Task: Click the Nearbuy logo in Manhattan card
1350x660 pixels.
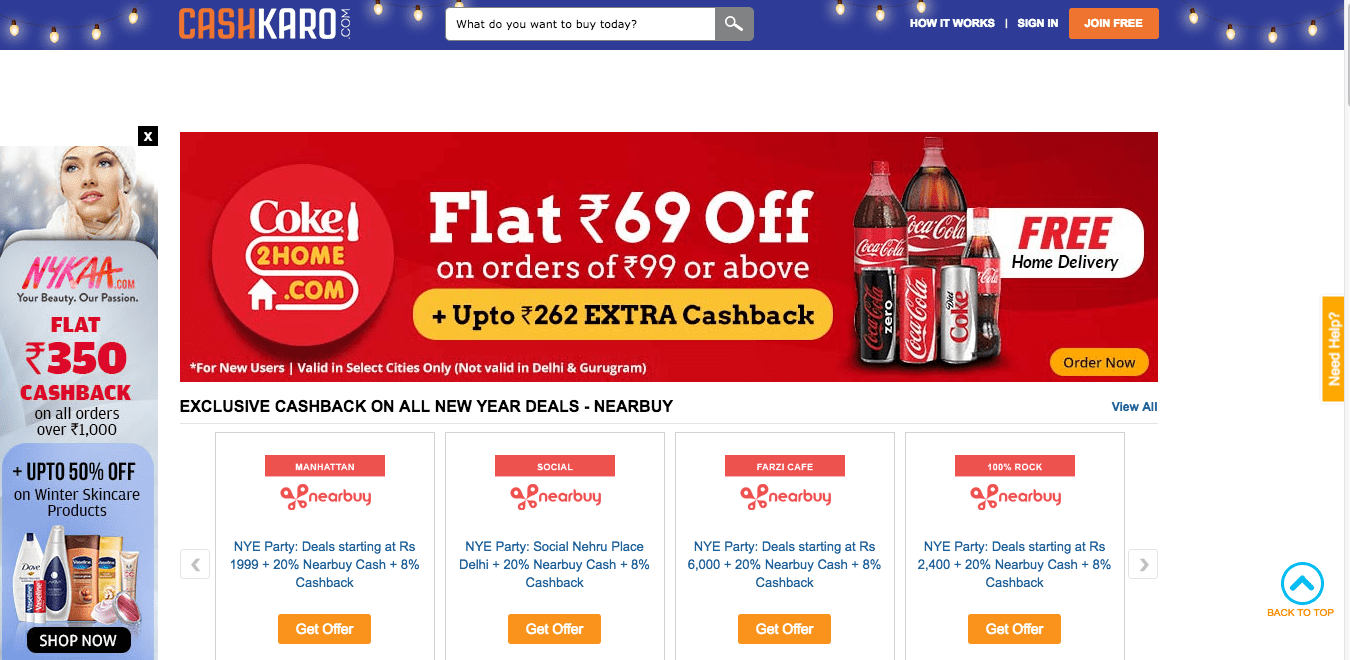Action: (325, 497)
